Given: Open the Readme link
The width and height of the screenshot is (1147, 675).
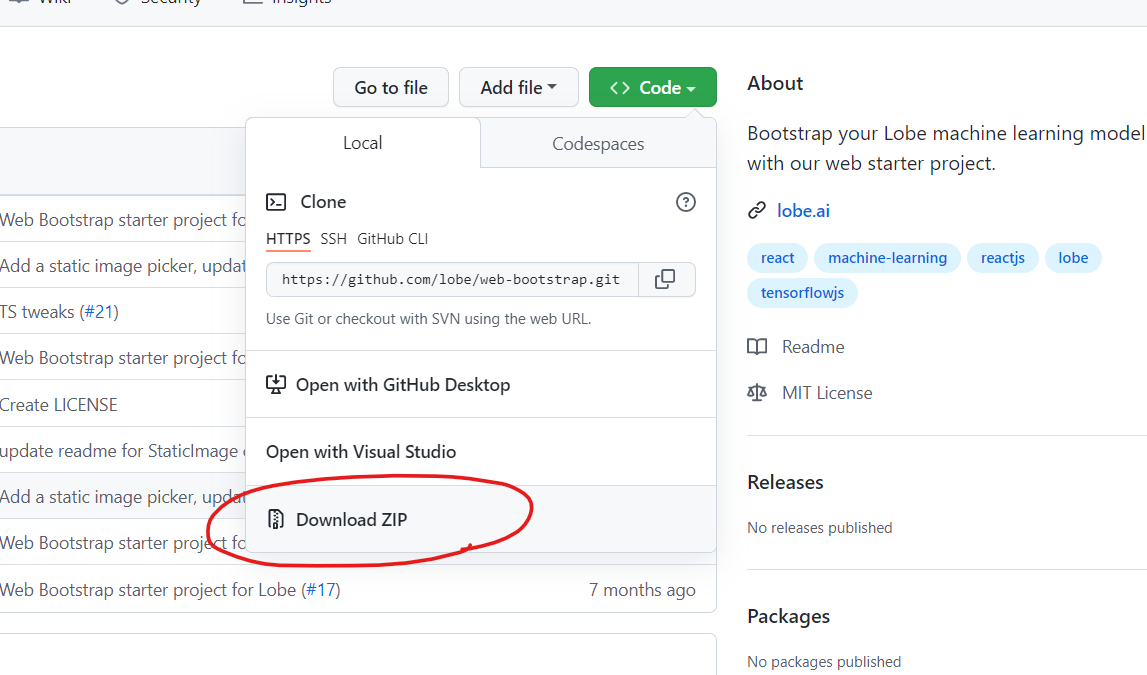Looking at the screenshot, I should 813,347.
